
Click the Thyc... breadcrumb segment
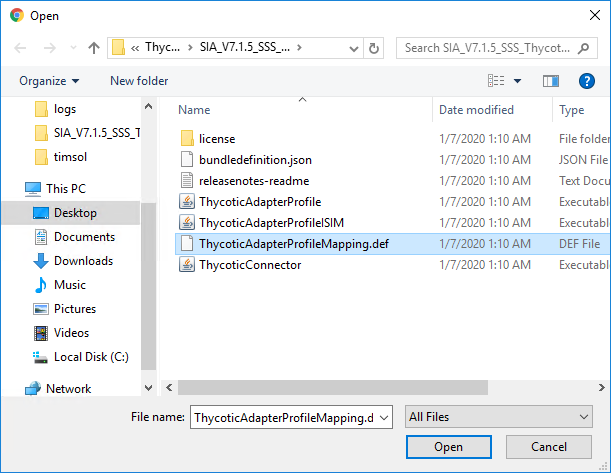pos(162,48)
